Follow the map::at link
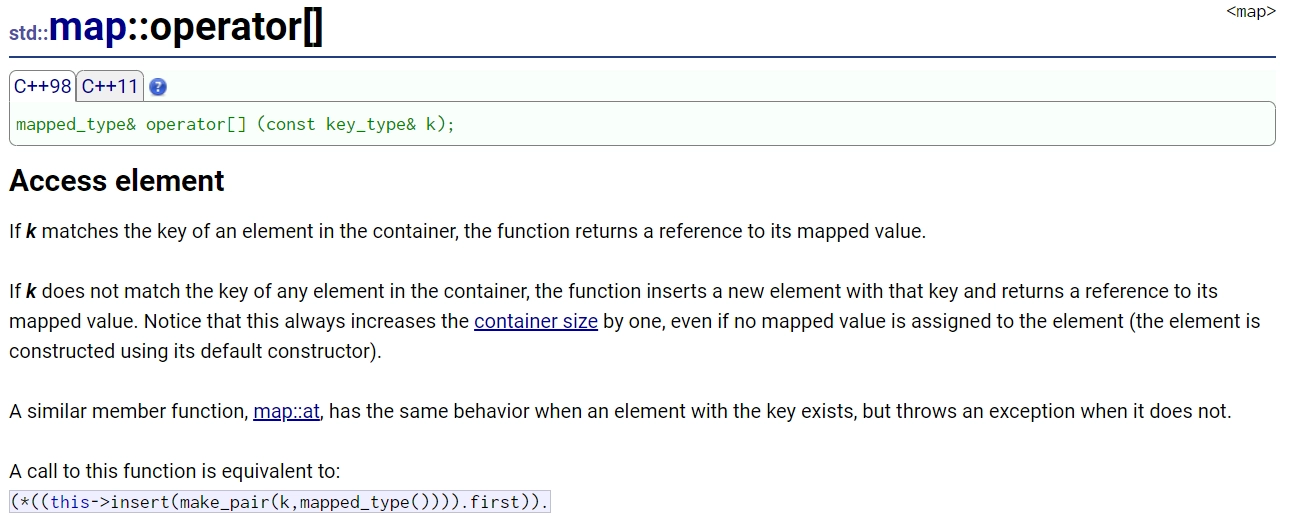This screenshot has width=1289, height=522. (287, 411)
